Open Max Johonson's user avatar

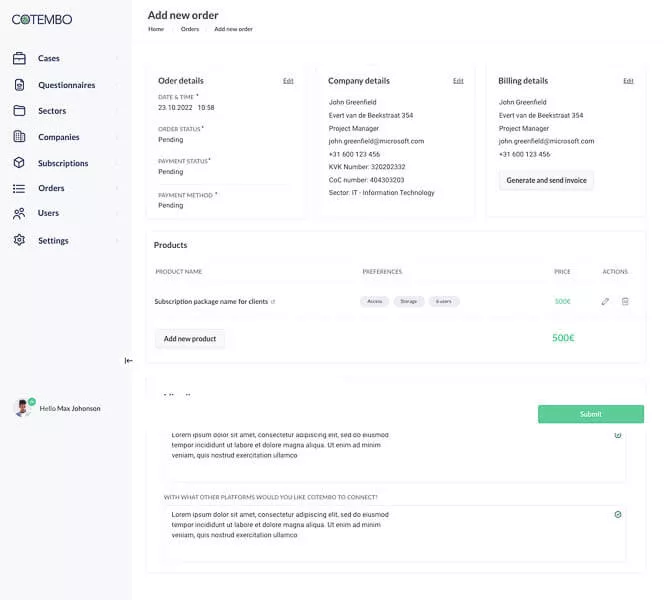(22, 408)
